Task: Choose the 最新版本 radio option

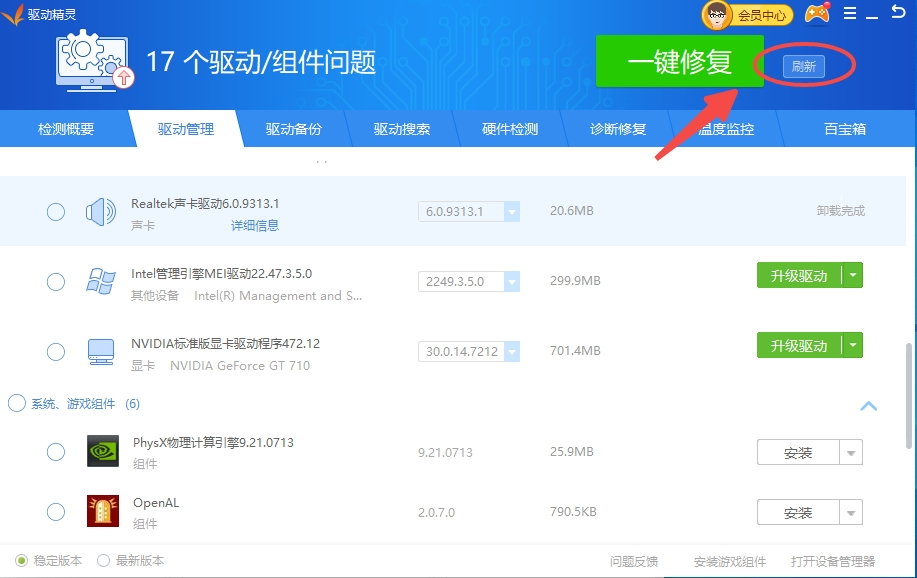Action: [103, 561]
